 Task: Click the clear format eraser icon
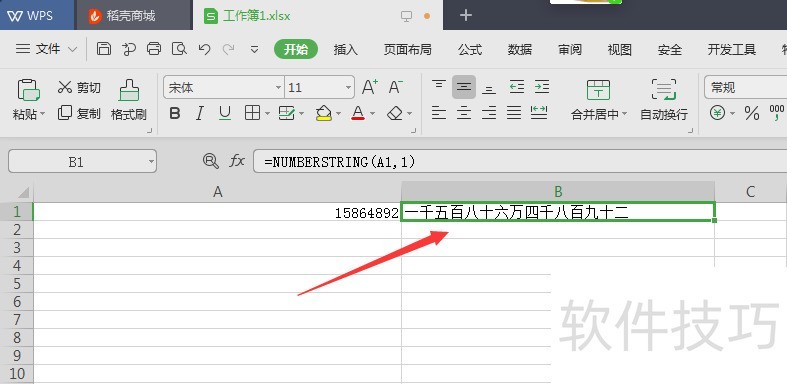point(395,113)
